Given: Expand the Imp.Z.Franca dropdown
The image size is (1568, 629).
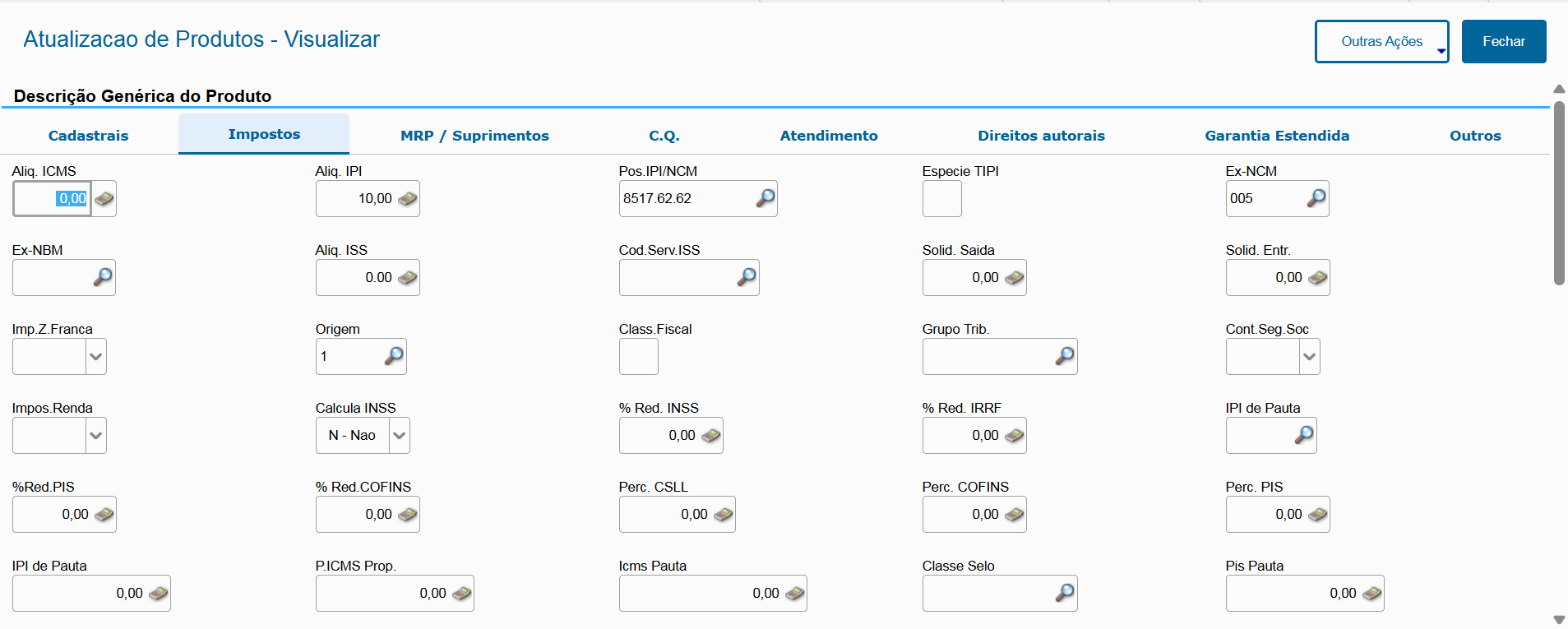Looking at the screenshot, I should point(96,357).
